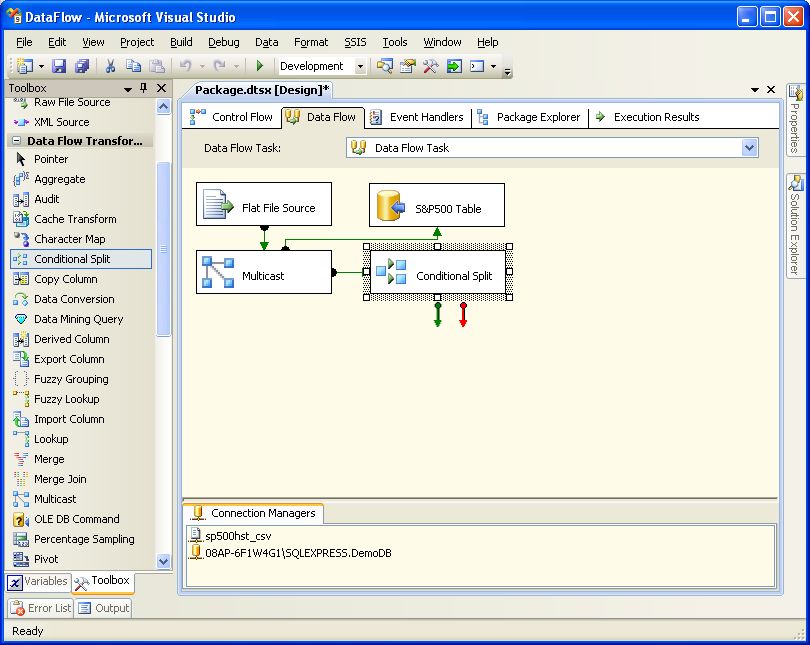The image size is (810, 645).
Task: Select Character Map in Toolbox
Action: click(x=81, y=239)
